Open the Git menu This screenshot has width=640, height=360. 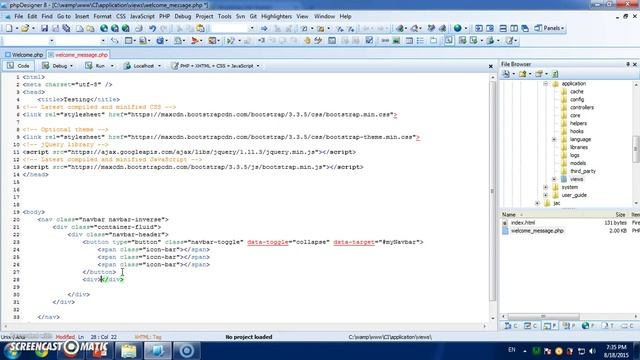click(253, 16)
